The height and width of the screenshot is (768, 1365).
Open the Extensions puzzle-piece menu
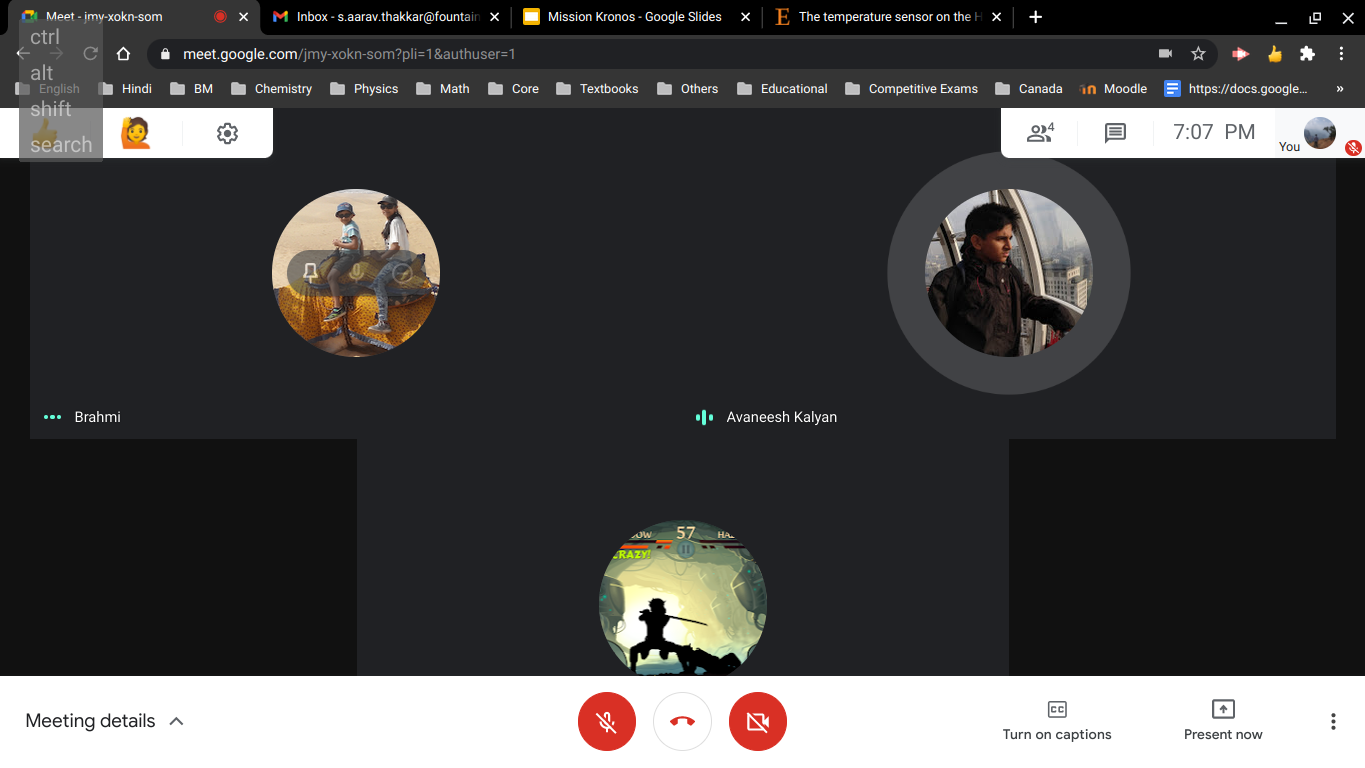(1307, 54)
